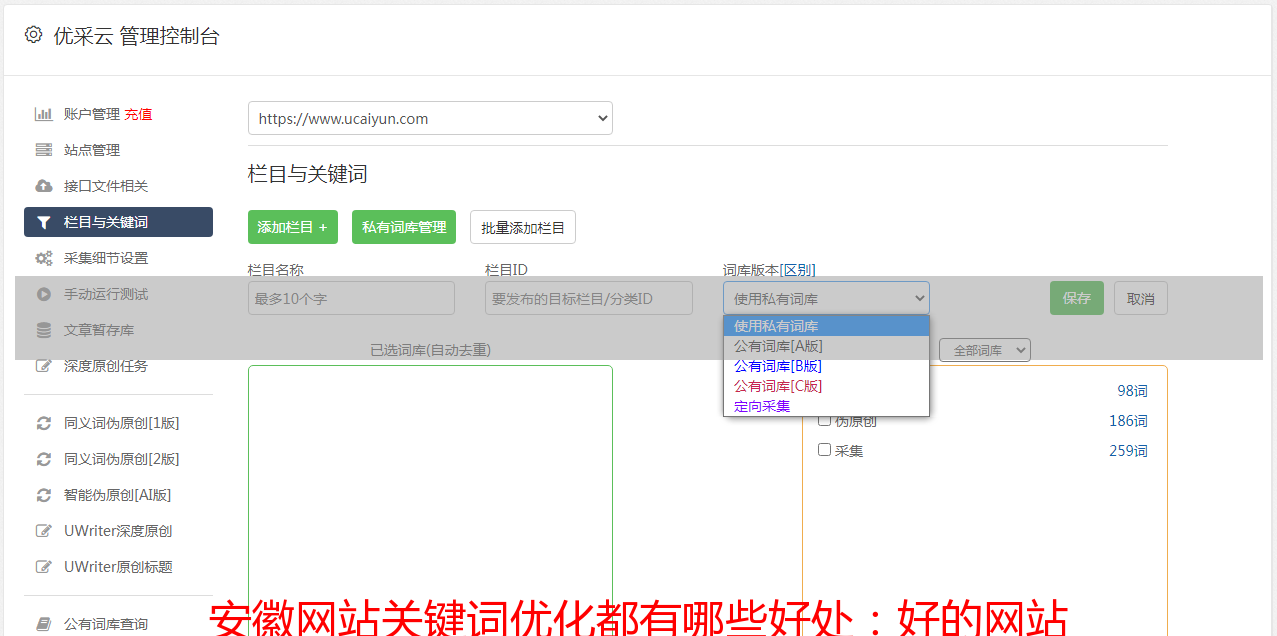Screen dimensions: 1277x636
Task: Focus the 栏目名称 input field
Action: tap(351, 298)
